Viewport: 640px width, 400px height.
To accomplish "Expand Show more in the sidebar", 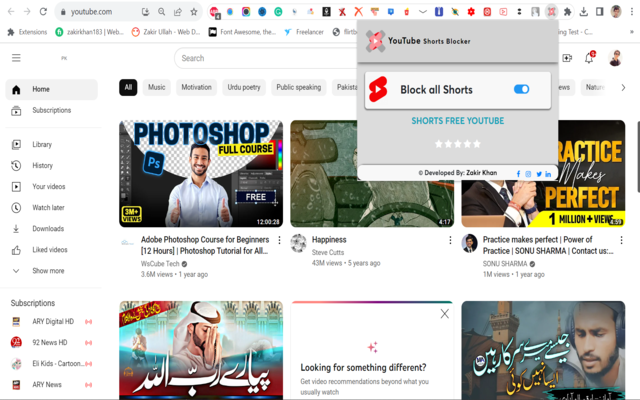I will click(x=51, y=271).
